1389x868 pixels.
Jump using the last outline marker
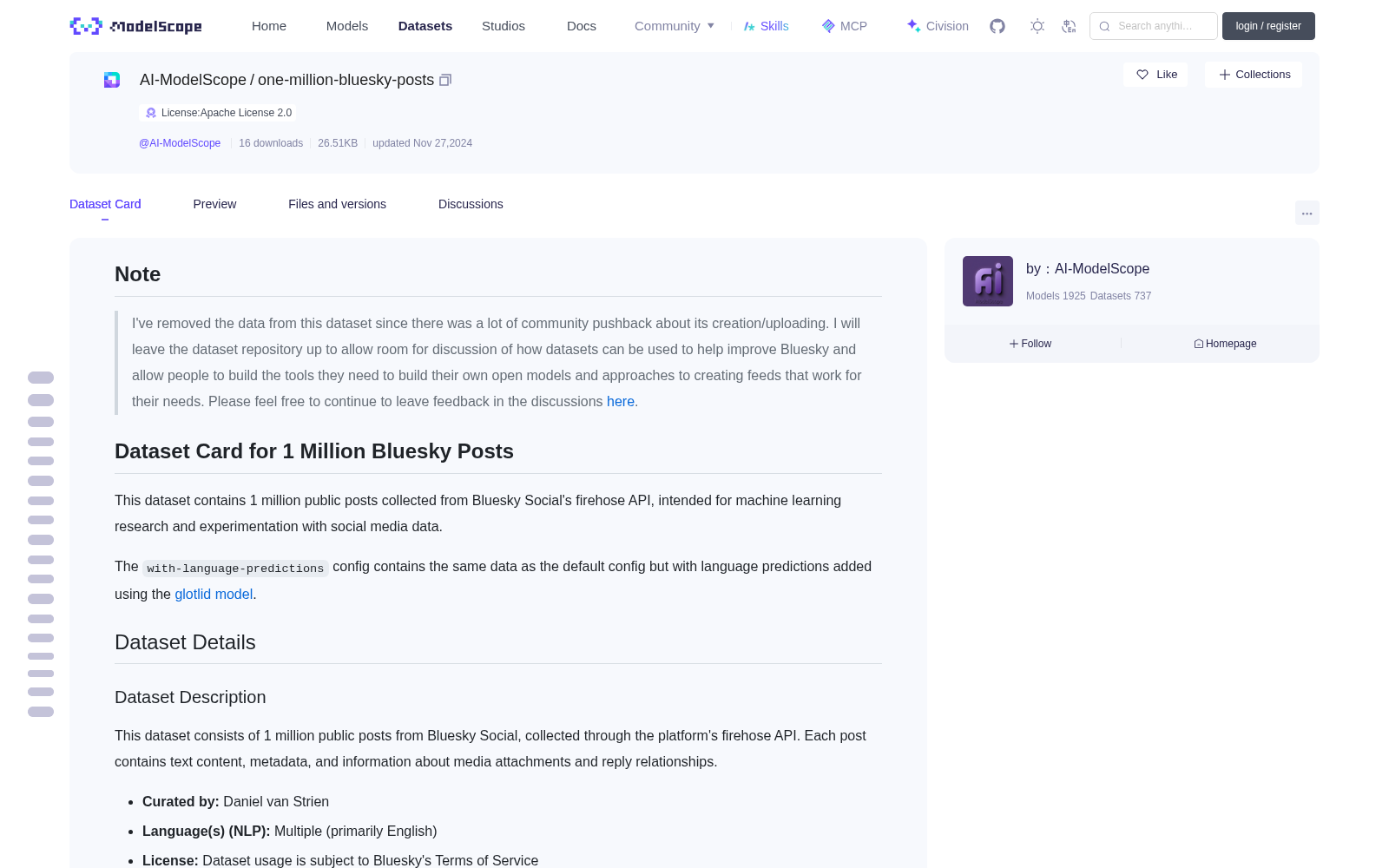pos(41,712)
